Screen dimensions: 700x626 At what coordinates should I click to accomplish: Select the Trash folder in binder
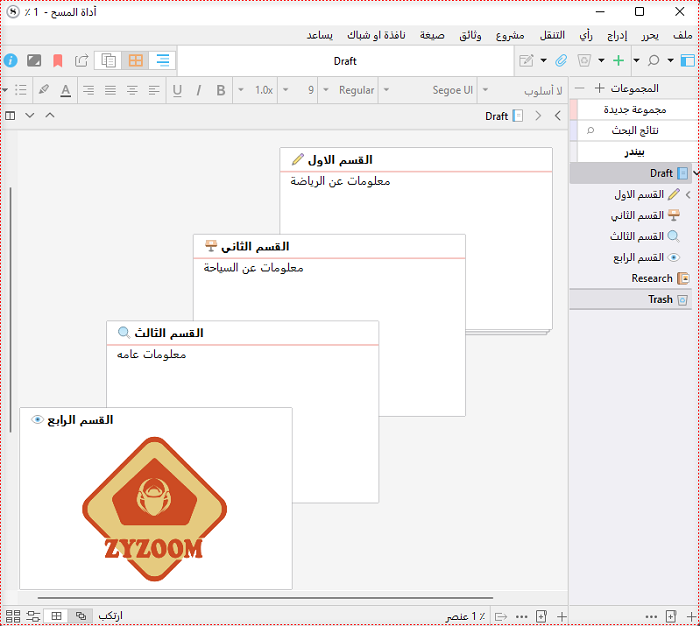pyautogui.click(x=631, y=300)
